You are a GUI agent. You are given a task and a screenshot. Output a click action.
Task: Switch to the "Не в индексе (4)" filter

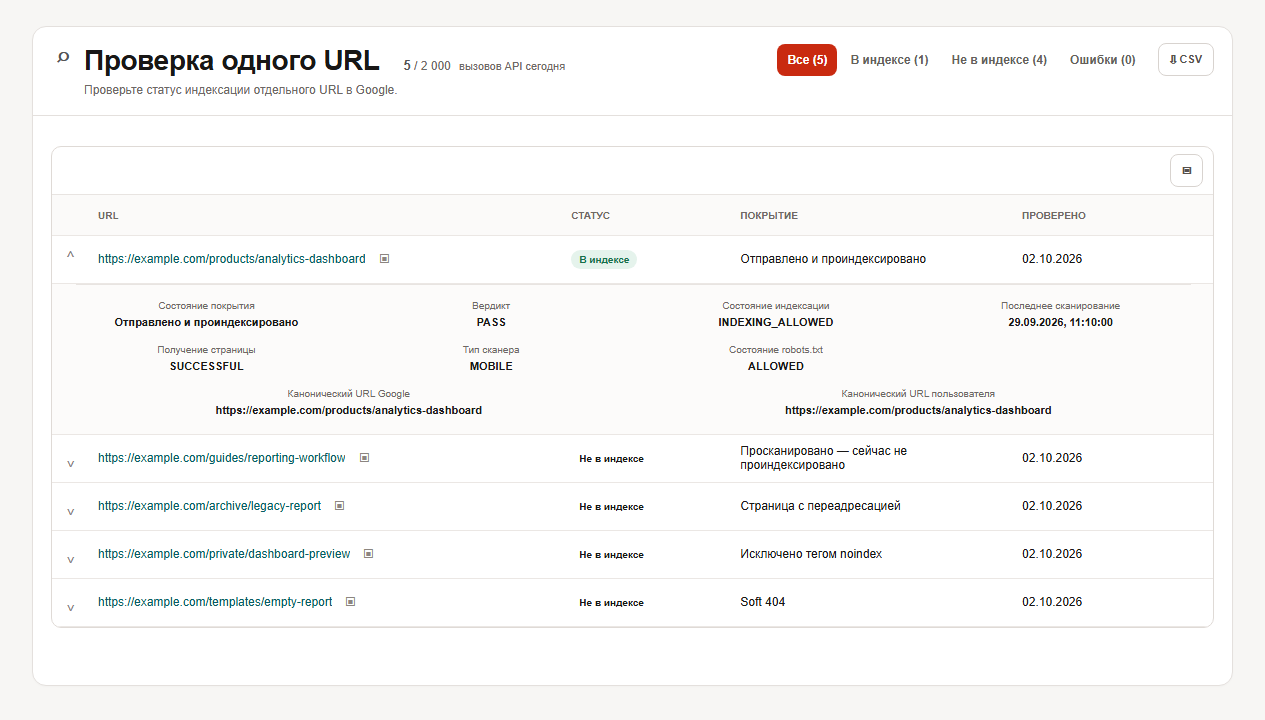(x=999, y=60)
